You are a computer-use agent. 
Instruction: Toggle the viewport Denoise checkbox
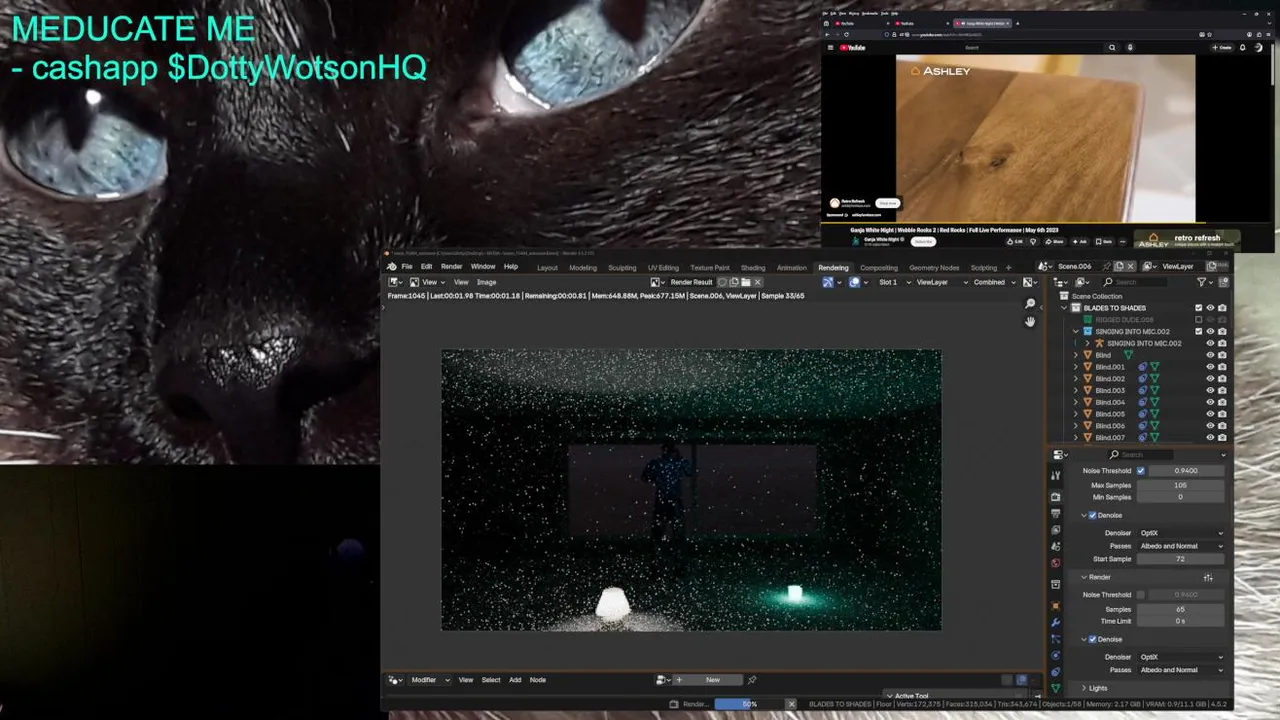pos(1092,516)
